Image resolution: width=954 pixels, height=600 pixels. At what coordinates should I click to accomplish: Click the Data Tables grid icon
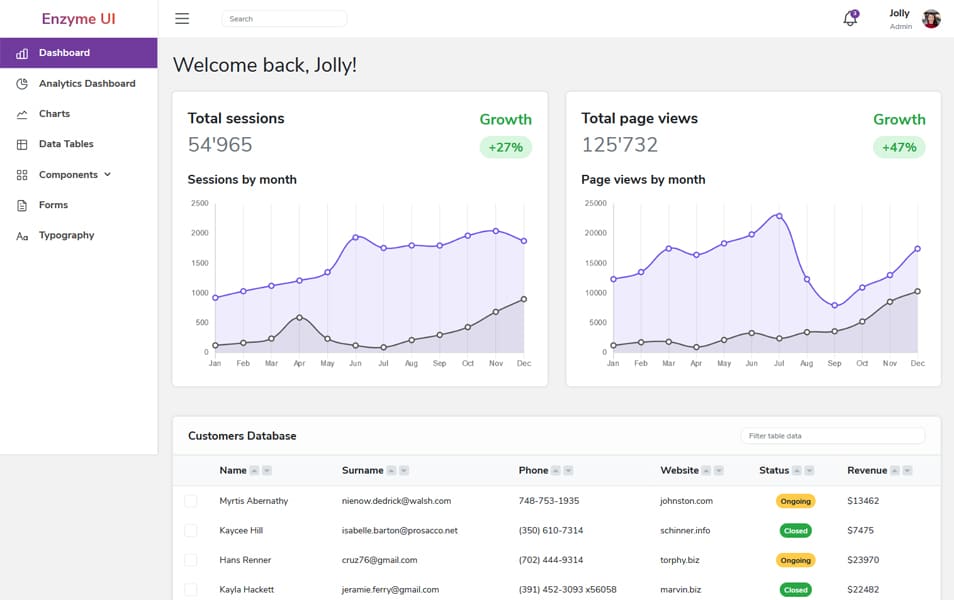(x=22, y=145)
